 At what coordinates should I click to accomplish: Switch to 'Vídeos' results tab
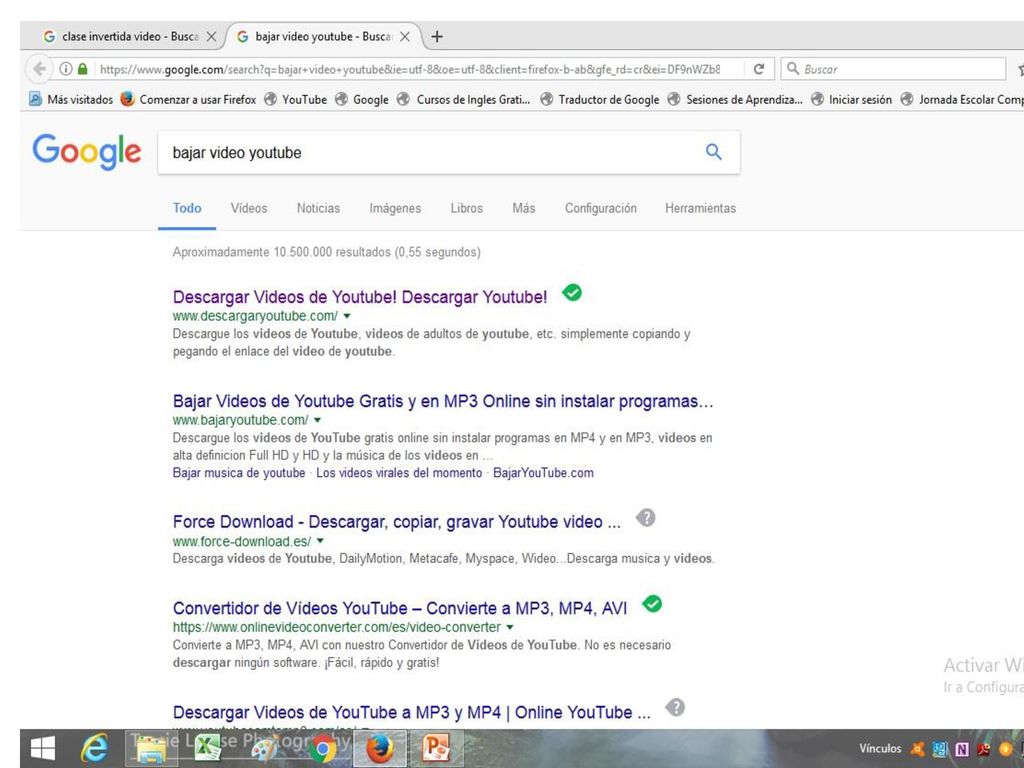click(x=249, y=208)
